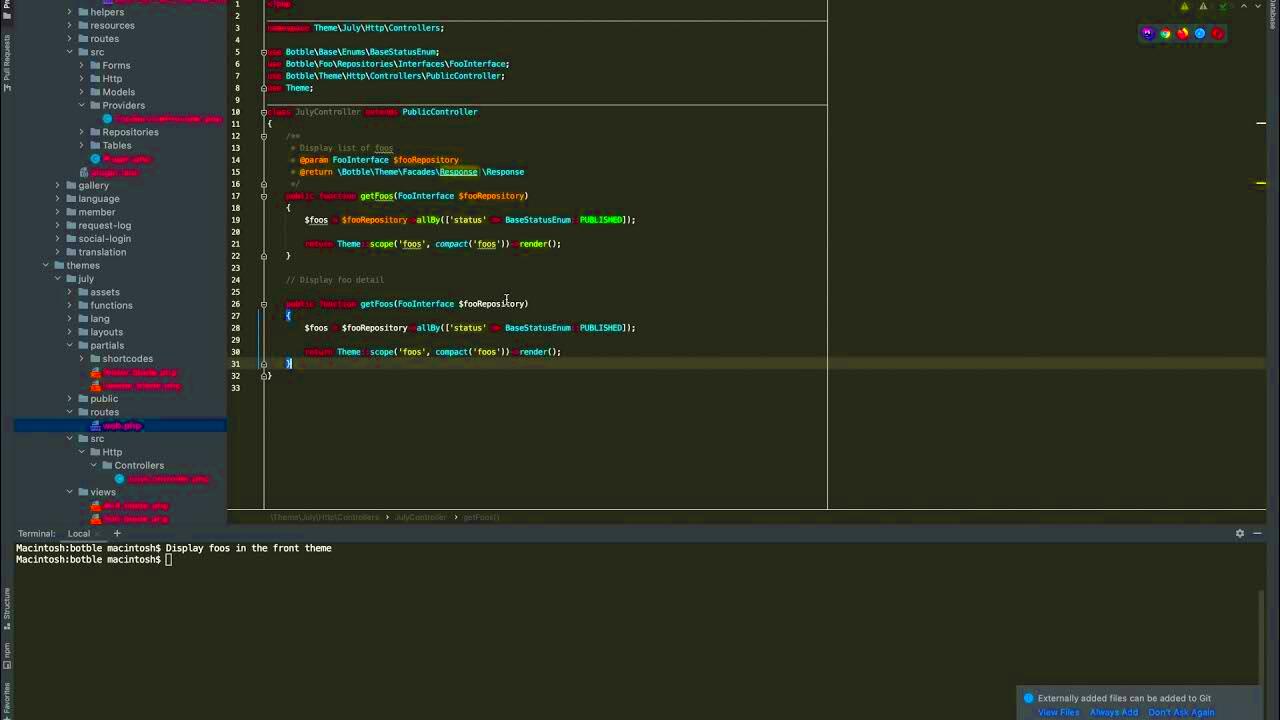Toggle fold marker at line 17 getFoos

(264, 196)
